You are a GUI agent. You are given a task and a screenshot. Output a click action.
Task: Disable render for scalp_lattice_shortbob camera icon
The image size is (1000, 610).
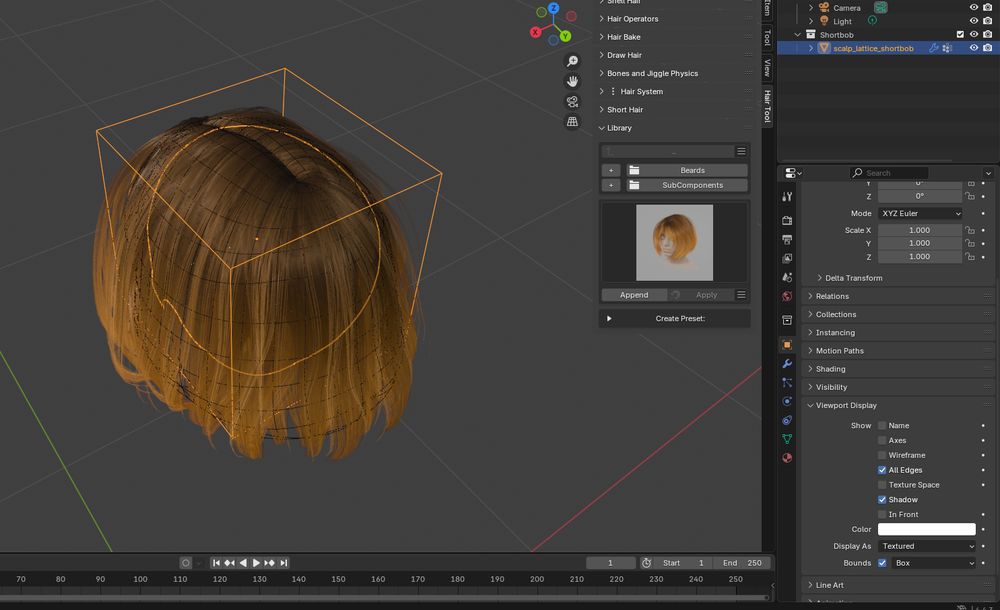click(987, 48)
